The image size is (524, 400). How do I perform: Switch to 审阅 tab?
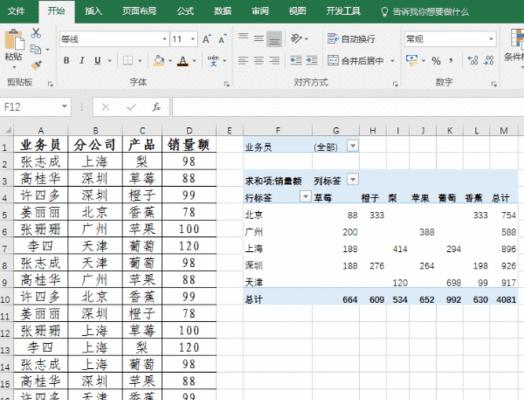(x=260, y=11)
